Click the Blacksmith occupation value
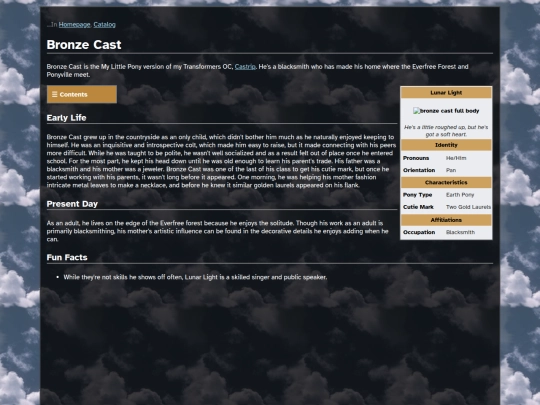 click(x=460, y=232)
